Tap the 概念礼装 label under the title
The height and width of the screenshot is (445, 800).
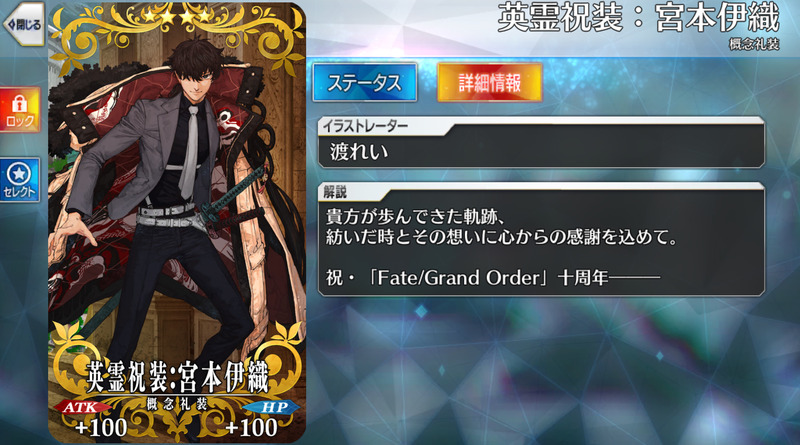754,44
